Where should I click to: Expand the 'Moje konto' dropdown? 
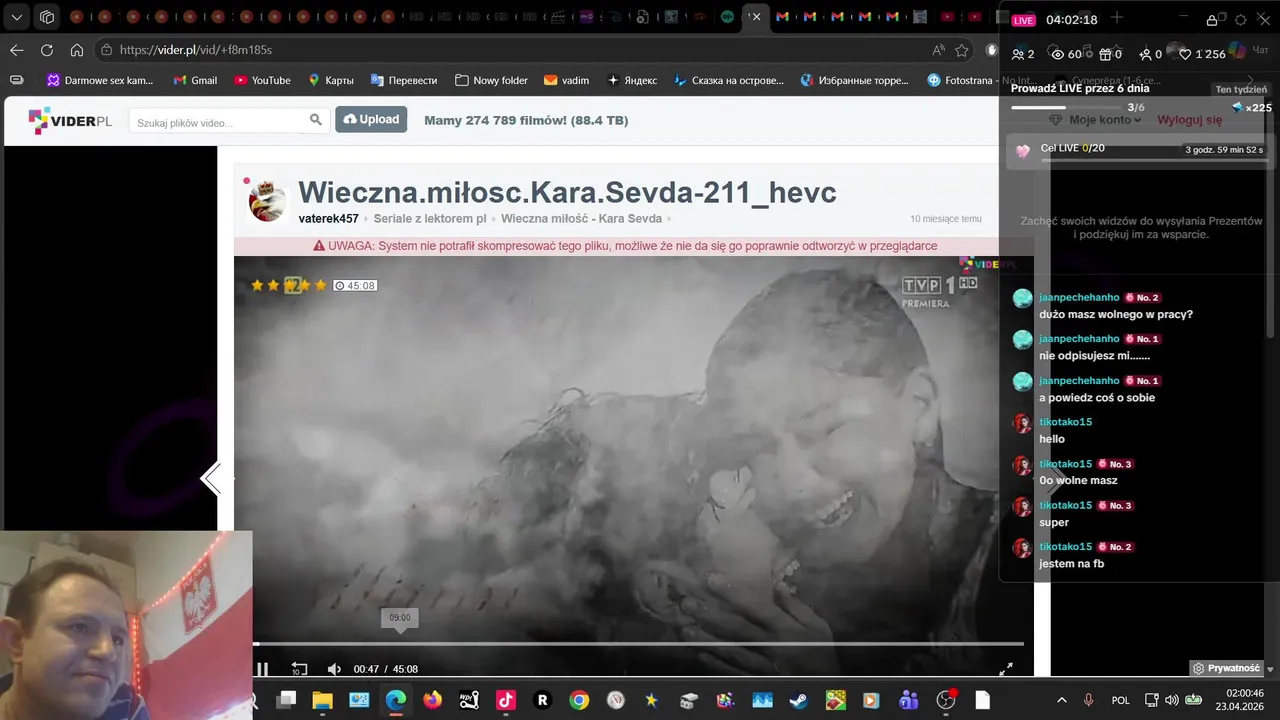pos(1105,120)
